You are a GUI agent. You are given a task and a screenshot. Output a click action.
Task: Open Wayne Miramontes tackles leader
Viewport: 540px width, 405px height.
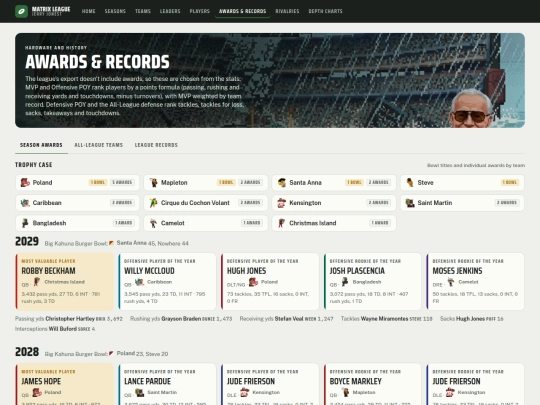tap(384, 319)
